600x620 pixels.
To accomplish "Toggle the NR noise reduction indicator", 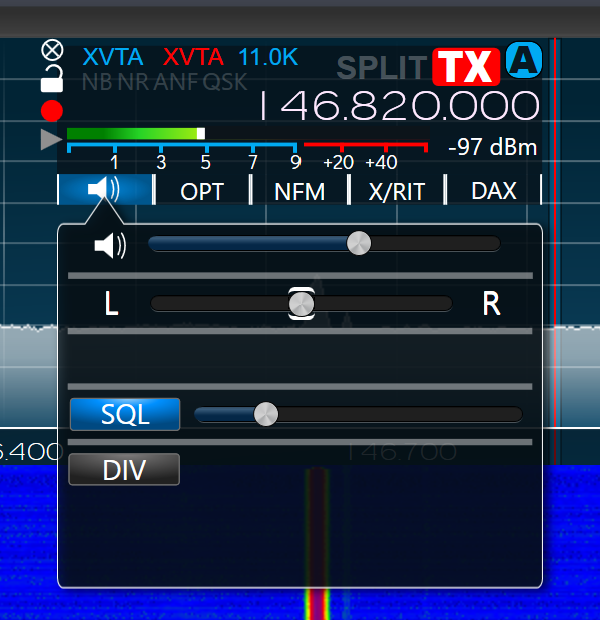I will [x=133, y=82].
